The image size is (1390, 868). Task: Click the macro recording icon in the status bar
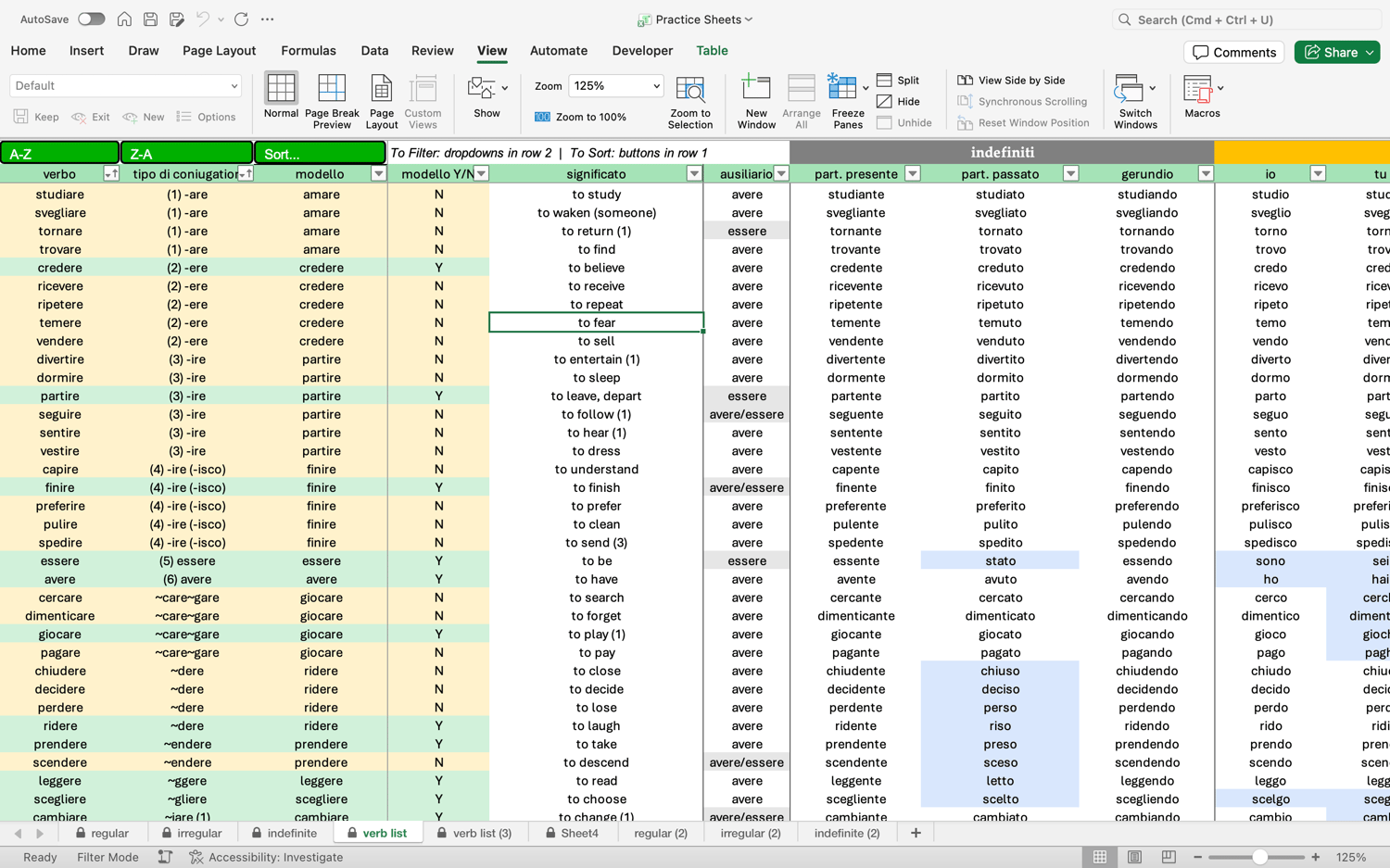point(165,857)
